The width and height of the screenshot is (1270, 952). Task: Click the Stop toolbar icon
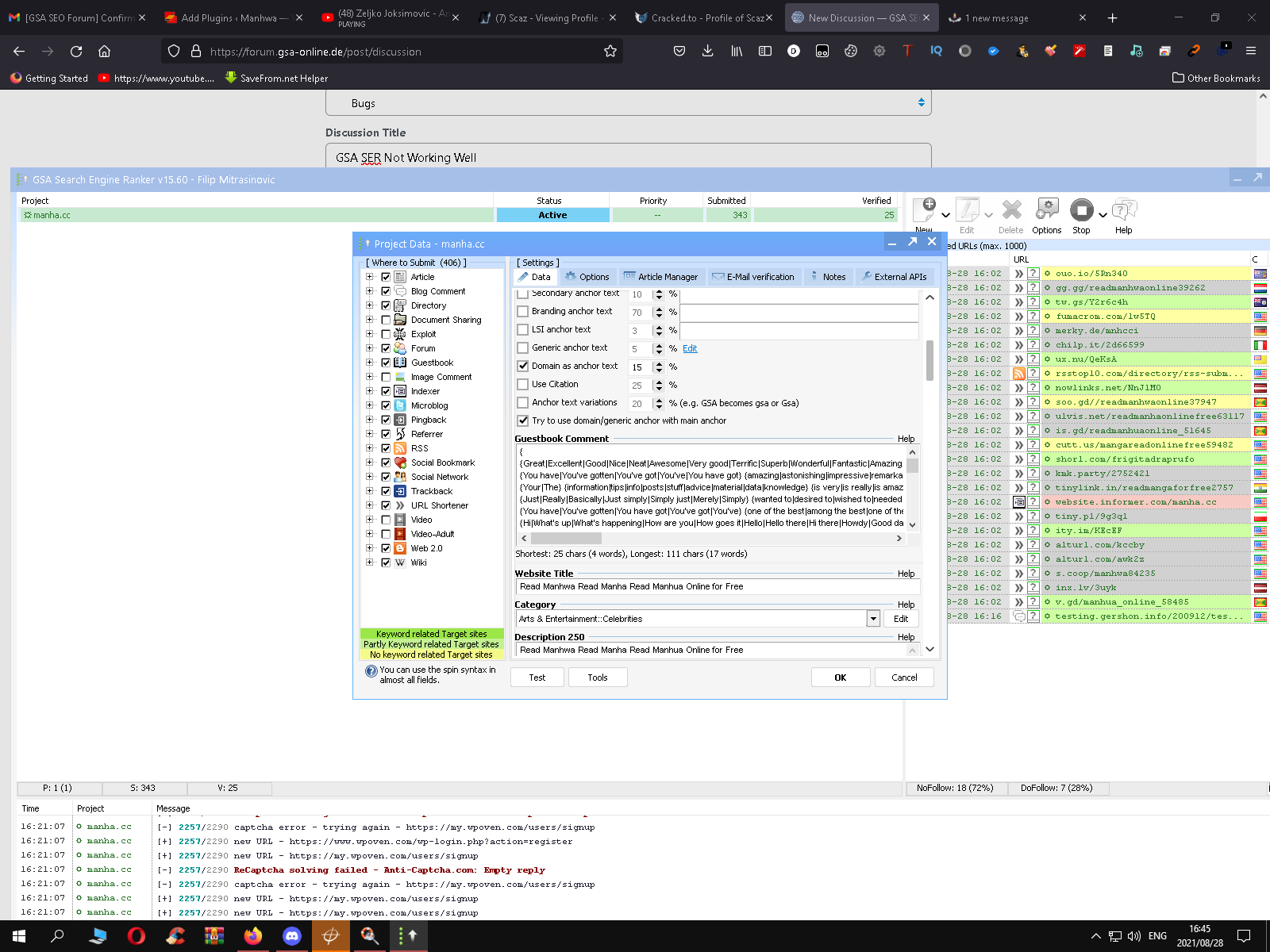1081,209
